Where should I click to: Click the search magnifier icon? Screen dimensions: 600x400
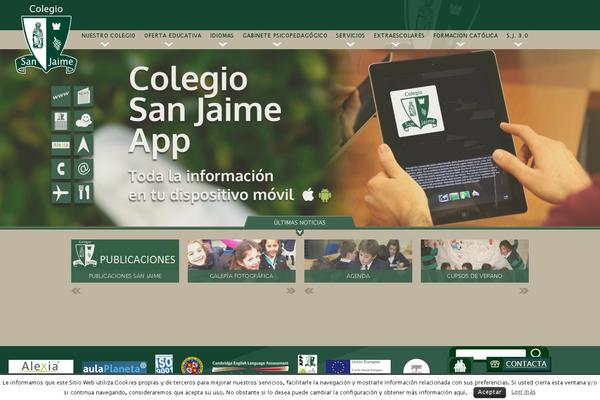pos(536,352)
